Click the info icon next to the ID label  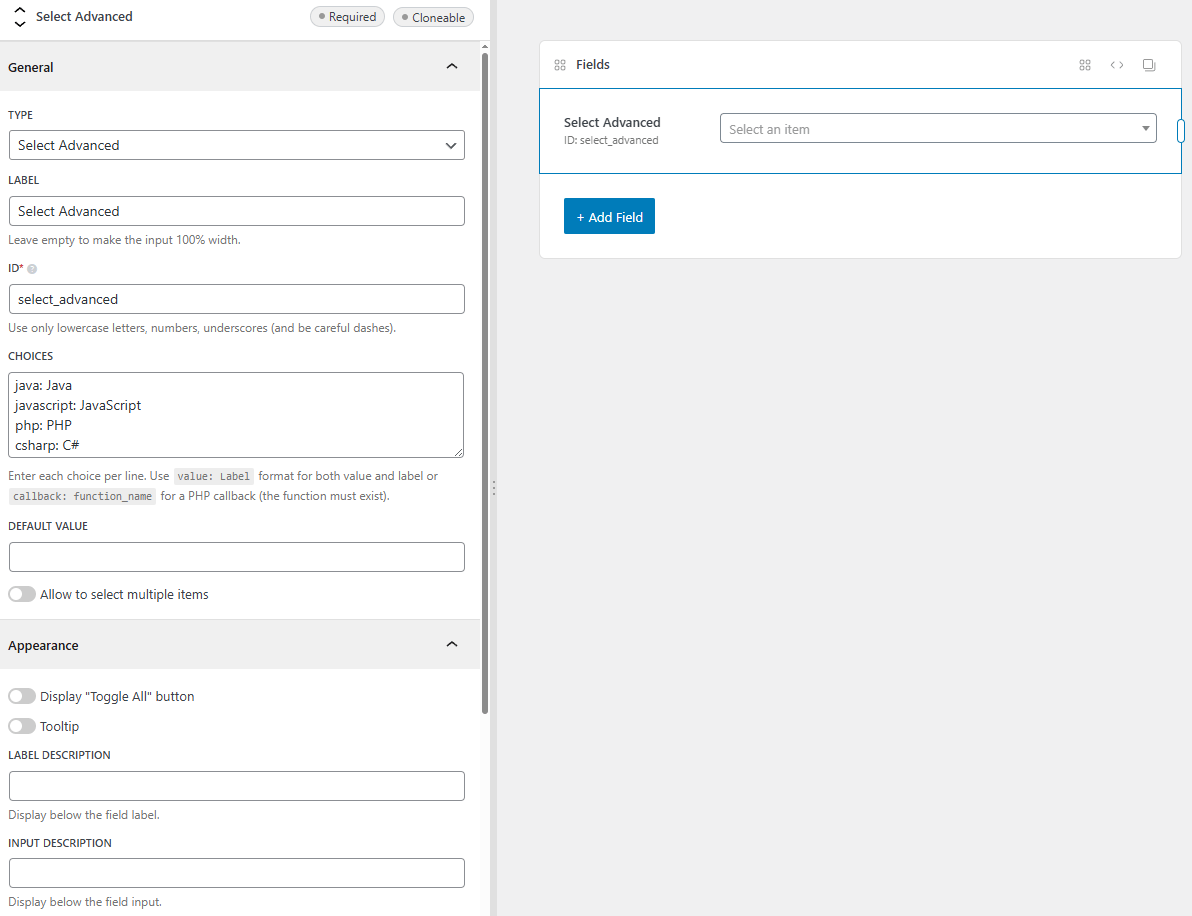34,268
